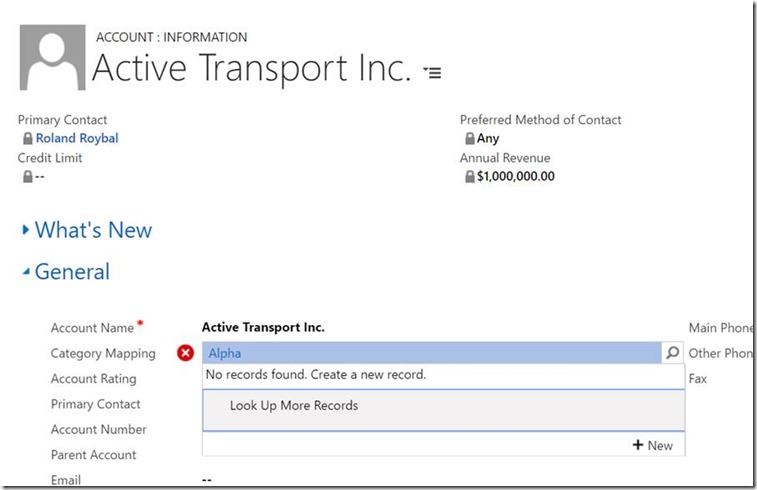Click the Annual Revenue lock icon

[x=469, y=177]
